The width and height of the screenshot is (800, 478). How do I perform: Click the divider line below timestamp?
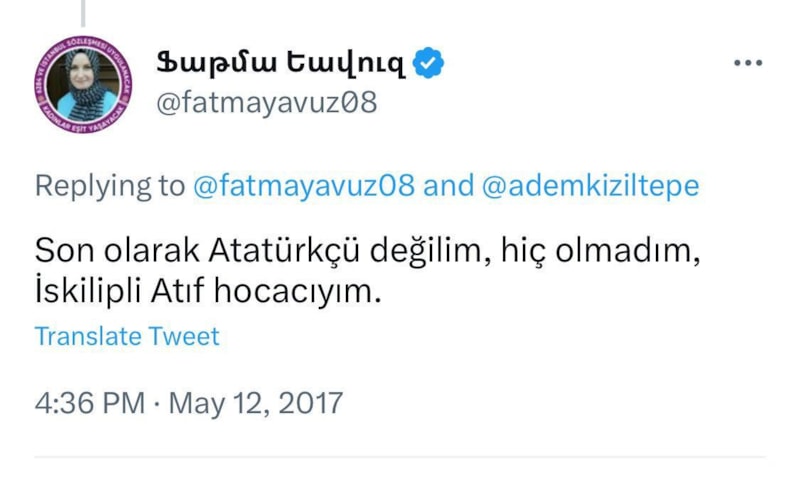coord(400,457)
